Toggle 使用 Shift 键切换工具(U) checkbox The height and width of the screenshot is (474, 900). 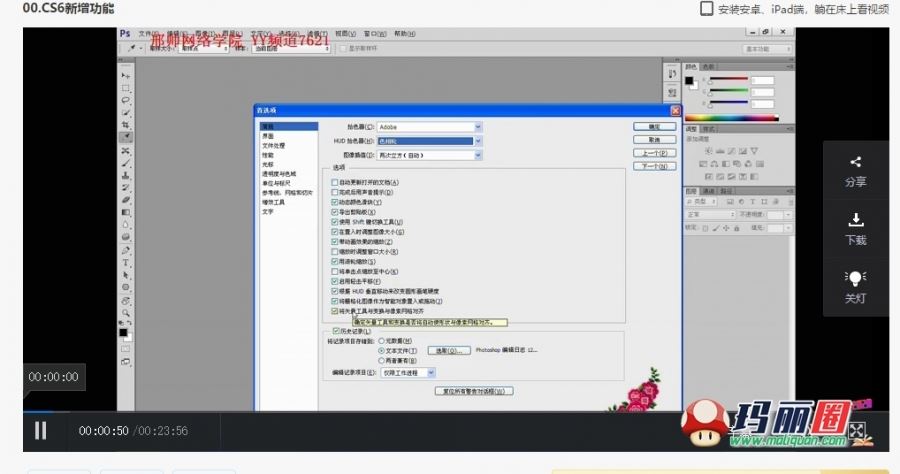[x=335, y=222]
